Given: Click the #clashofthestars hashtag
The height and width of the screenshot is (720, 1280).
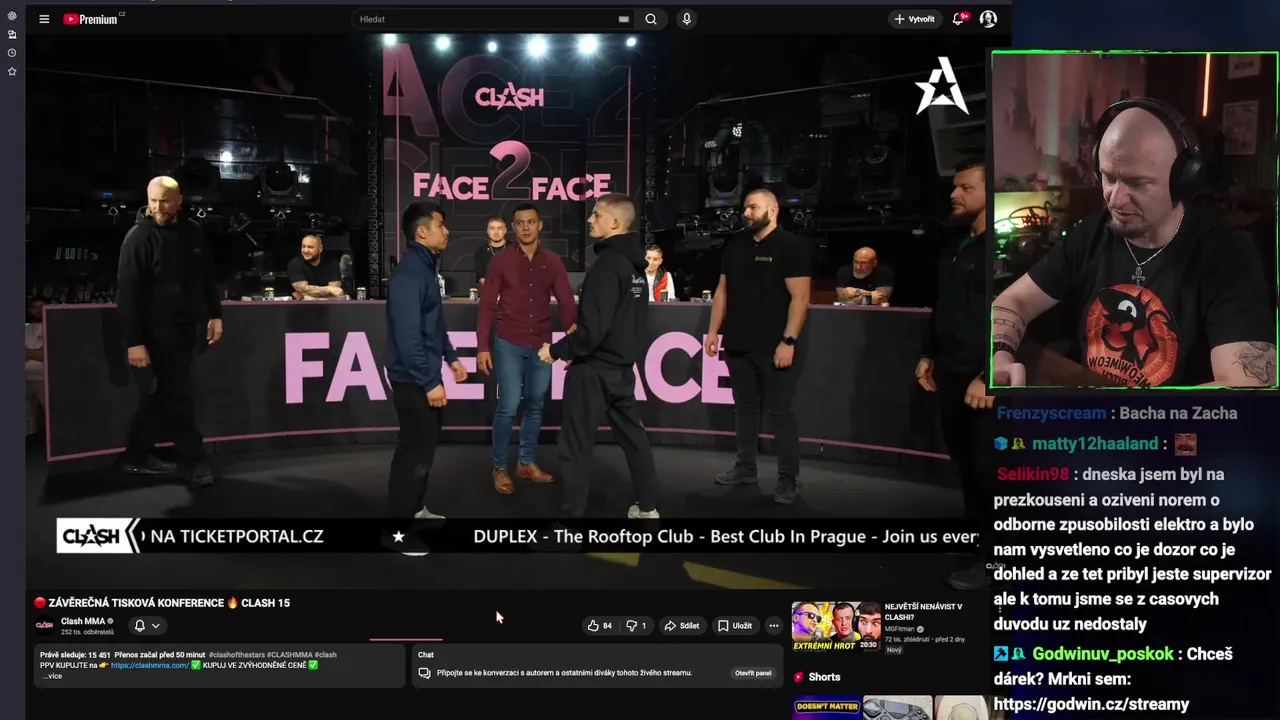Looking at the screenshot, I should click(x=235, y=655).
